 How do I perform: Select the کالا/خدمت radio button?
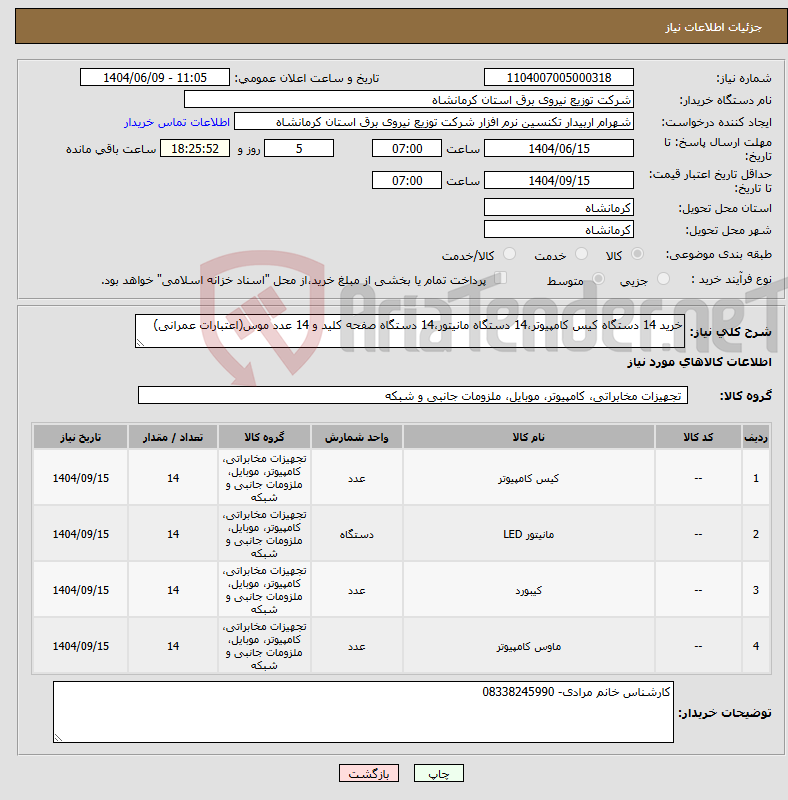tap(509, 254)
